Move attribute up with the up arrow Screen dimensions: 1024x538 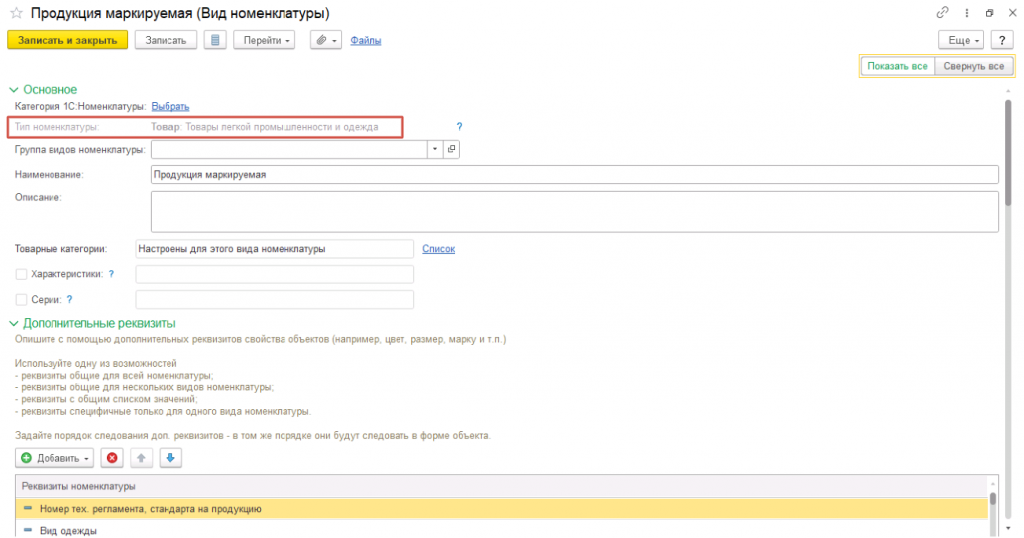click(141, 458)
